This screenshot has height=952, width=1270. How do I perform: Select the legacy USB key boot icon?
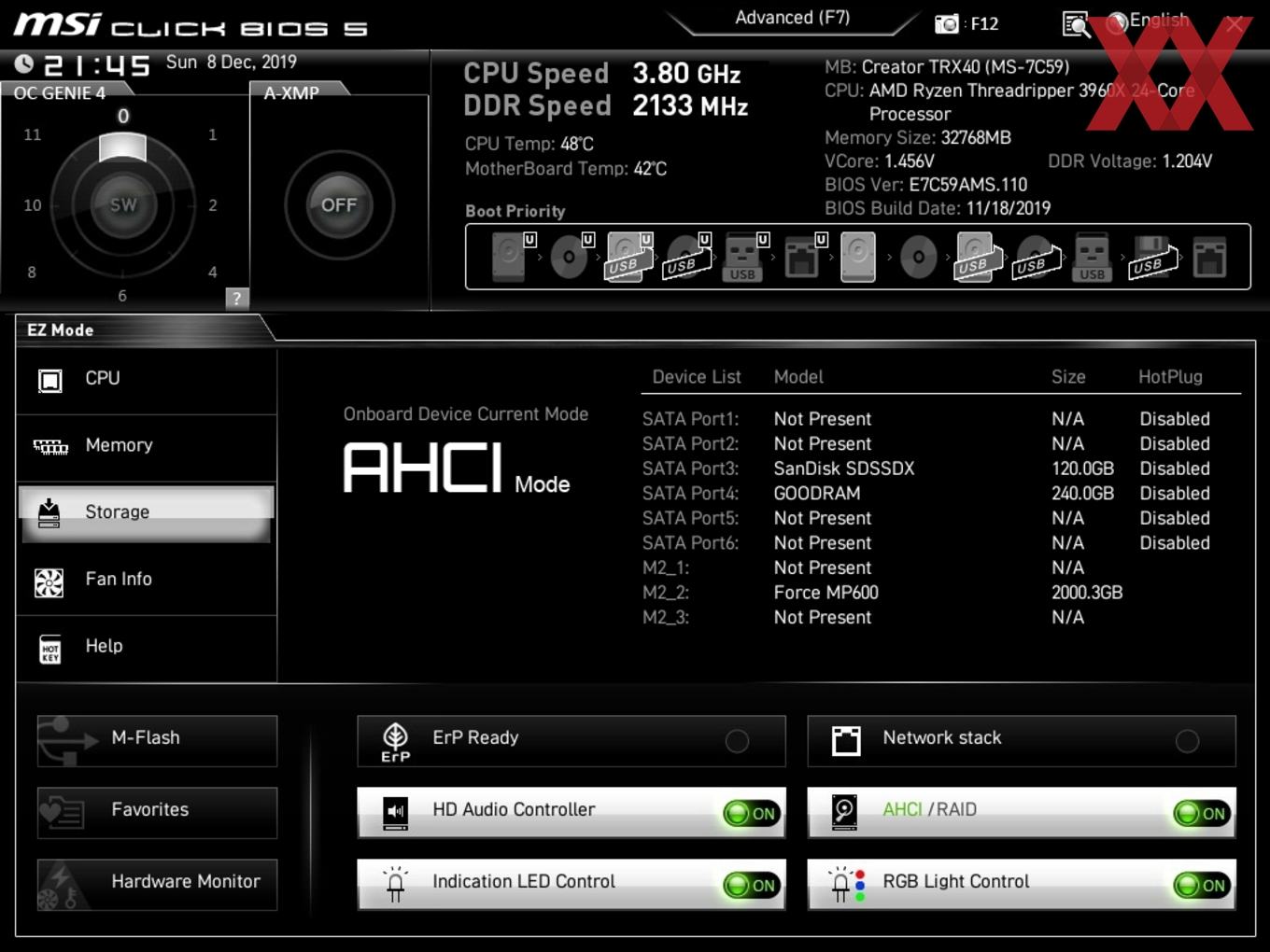tap(1092, 257)
